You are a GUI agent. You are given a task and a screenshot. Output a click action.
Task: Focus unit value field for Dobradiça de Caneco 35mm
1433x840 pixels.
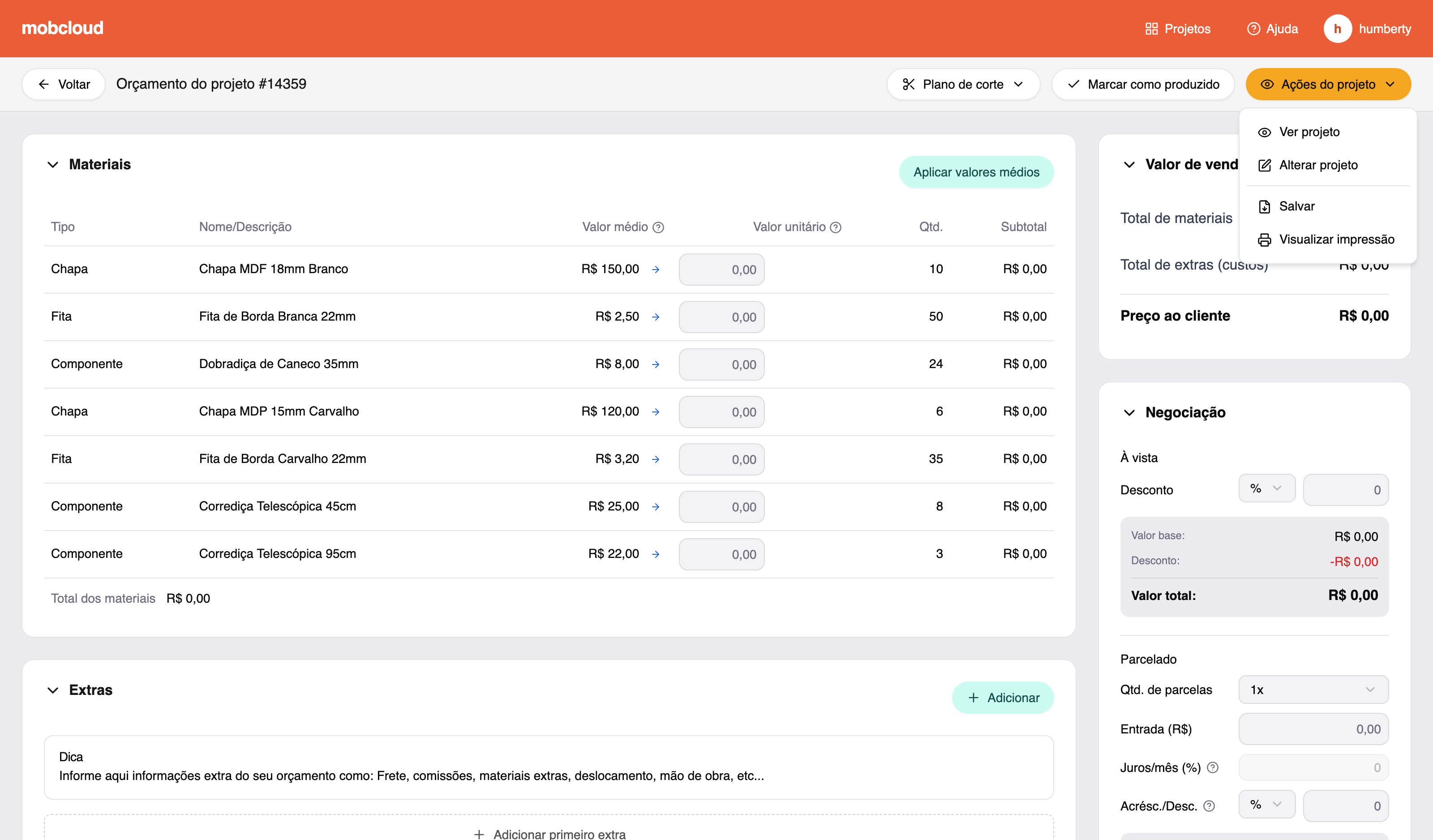click(x=721, y=364)
